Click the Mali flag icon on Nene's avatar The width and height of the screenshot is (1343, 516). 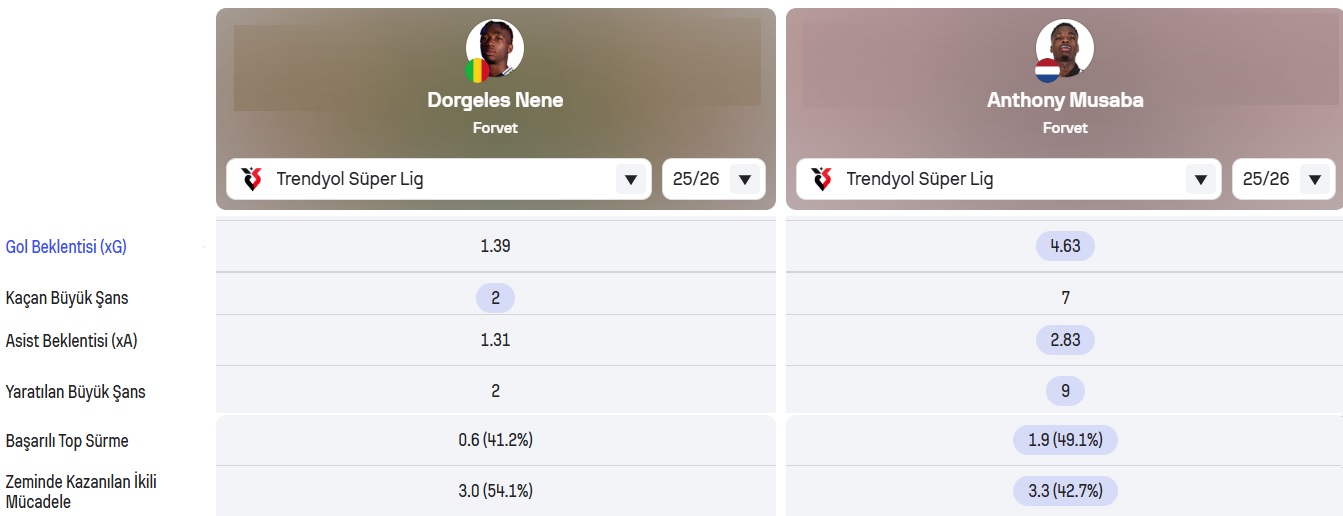(477, 71)
